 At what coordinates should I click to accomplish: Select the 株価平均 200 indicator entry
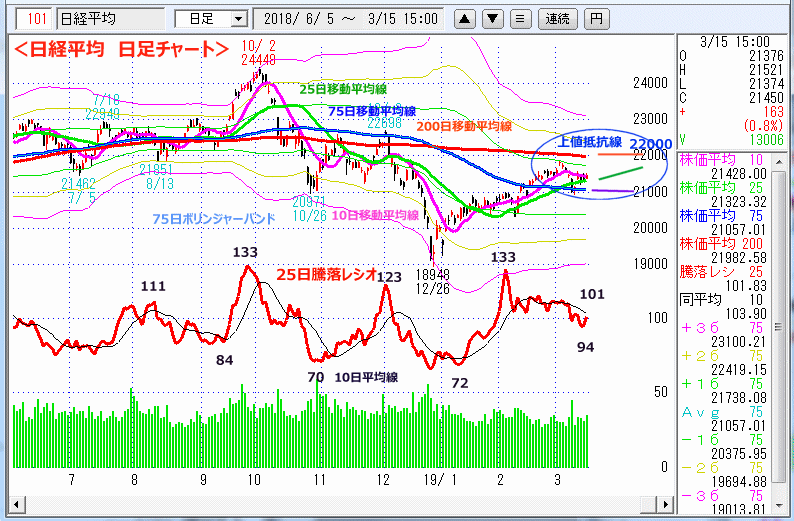tap(735, 243)
